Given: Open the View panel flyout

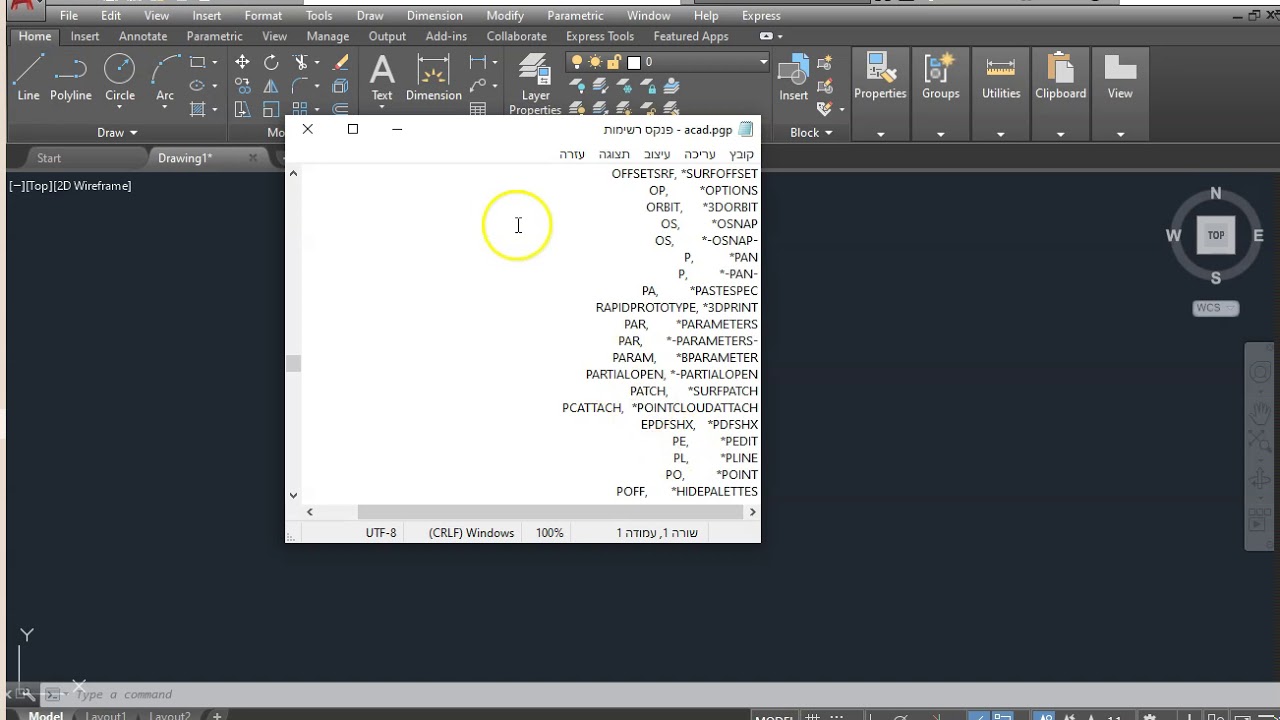Looking at the screenshot, I should [x=1120, y=134].
